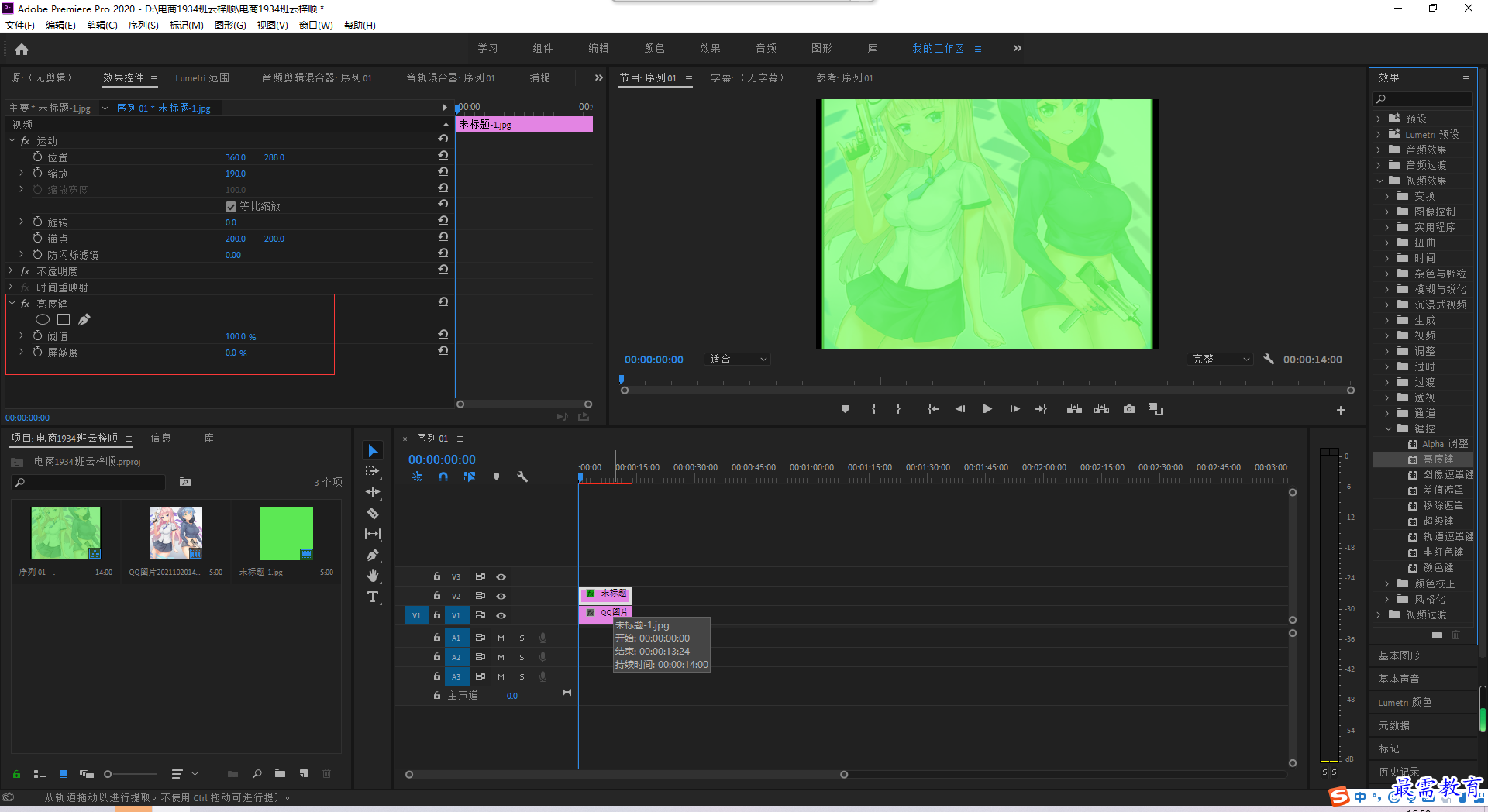The image size is (1488, 812).
Task: Open button editor plus icon in program monitor
Action: pos(1341,410)
